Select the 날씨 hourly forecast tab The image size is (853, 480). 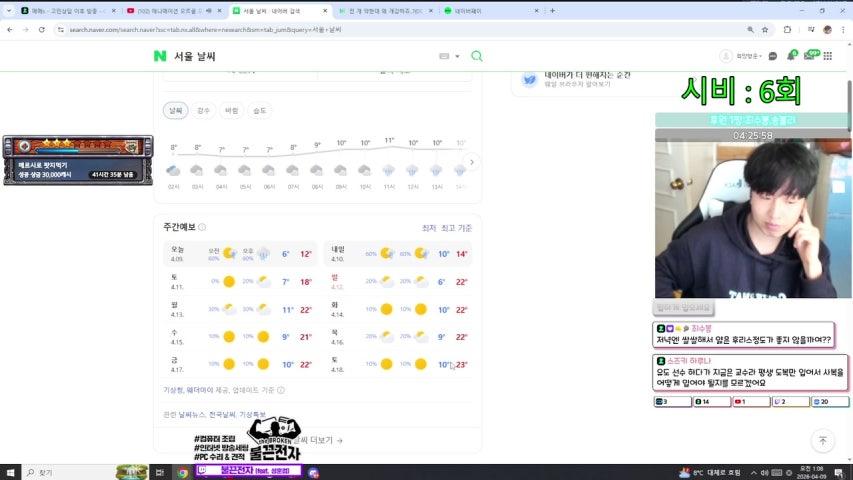point(175,110)
